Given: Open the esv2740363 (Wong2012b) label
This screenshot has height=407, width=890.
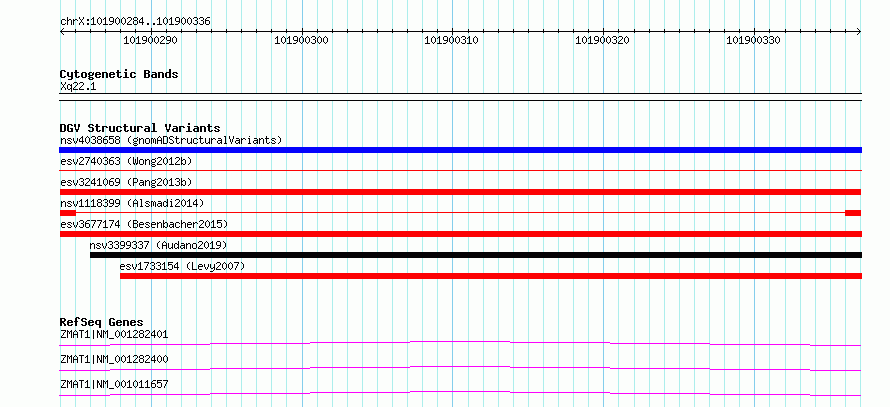Looking at the screenshot, I should tap(126, 161).
